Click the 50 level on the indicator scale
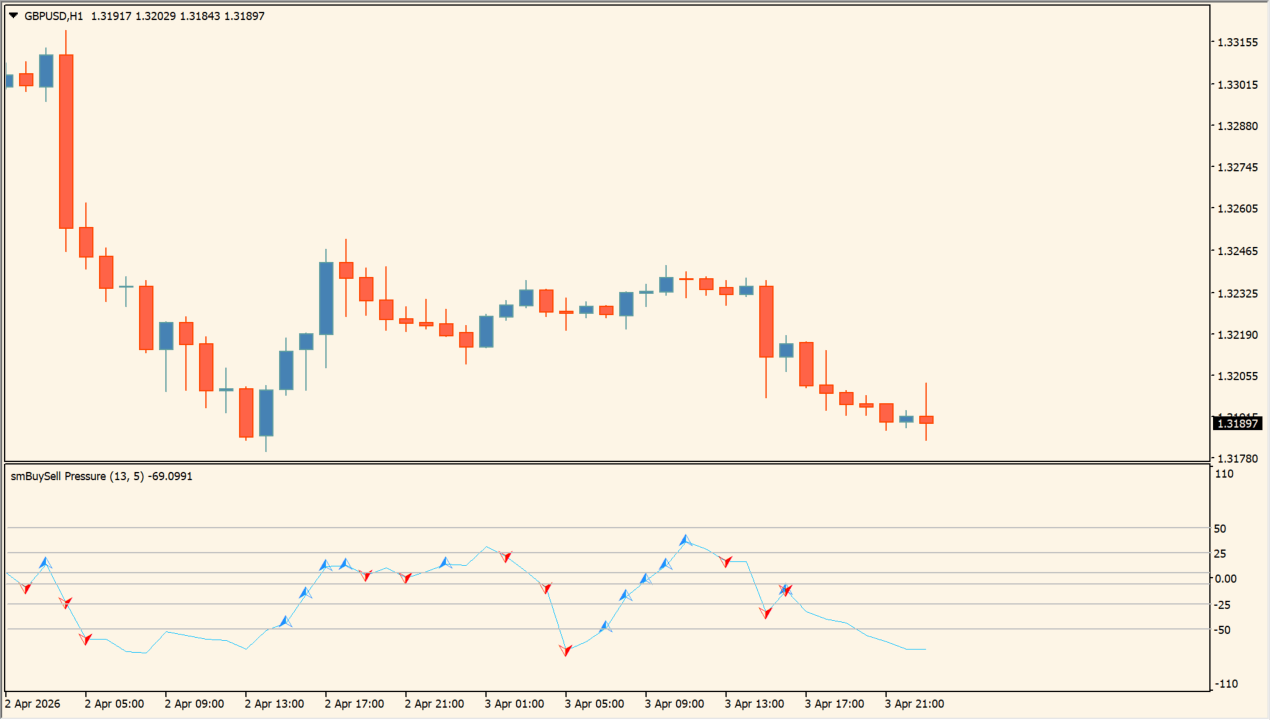 point(1219,529)
